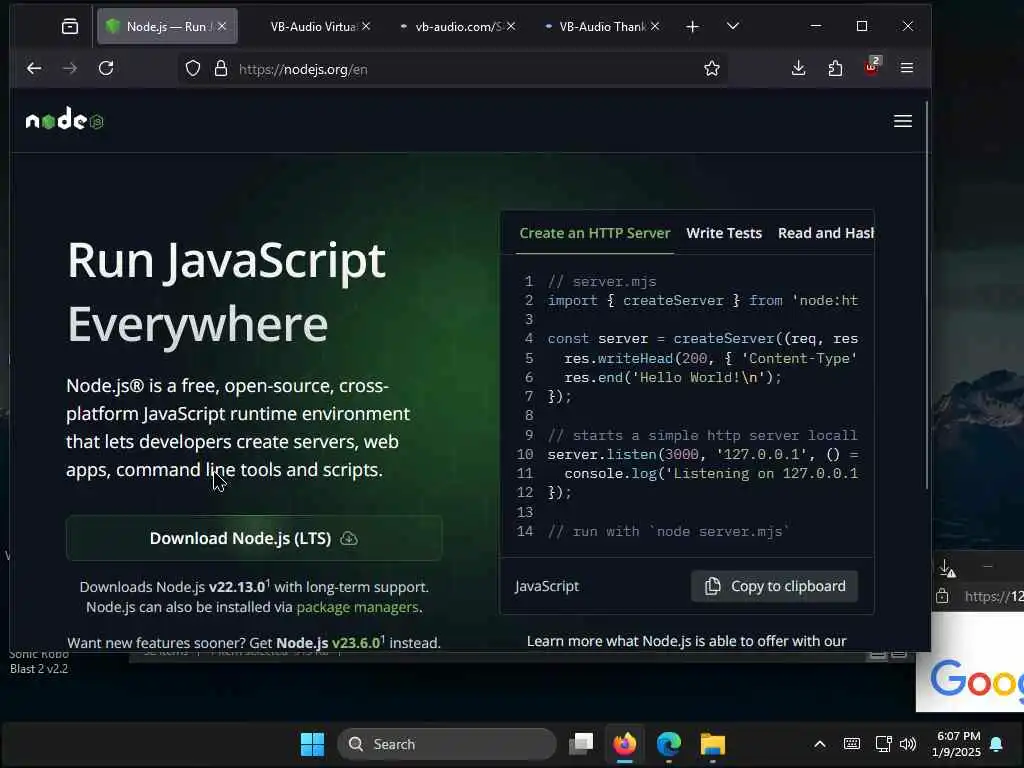The width and height of the screenshot is (1024, 768).
Task: Click the taskbar Search box
Action: [x=447, y=744]
